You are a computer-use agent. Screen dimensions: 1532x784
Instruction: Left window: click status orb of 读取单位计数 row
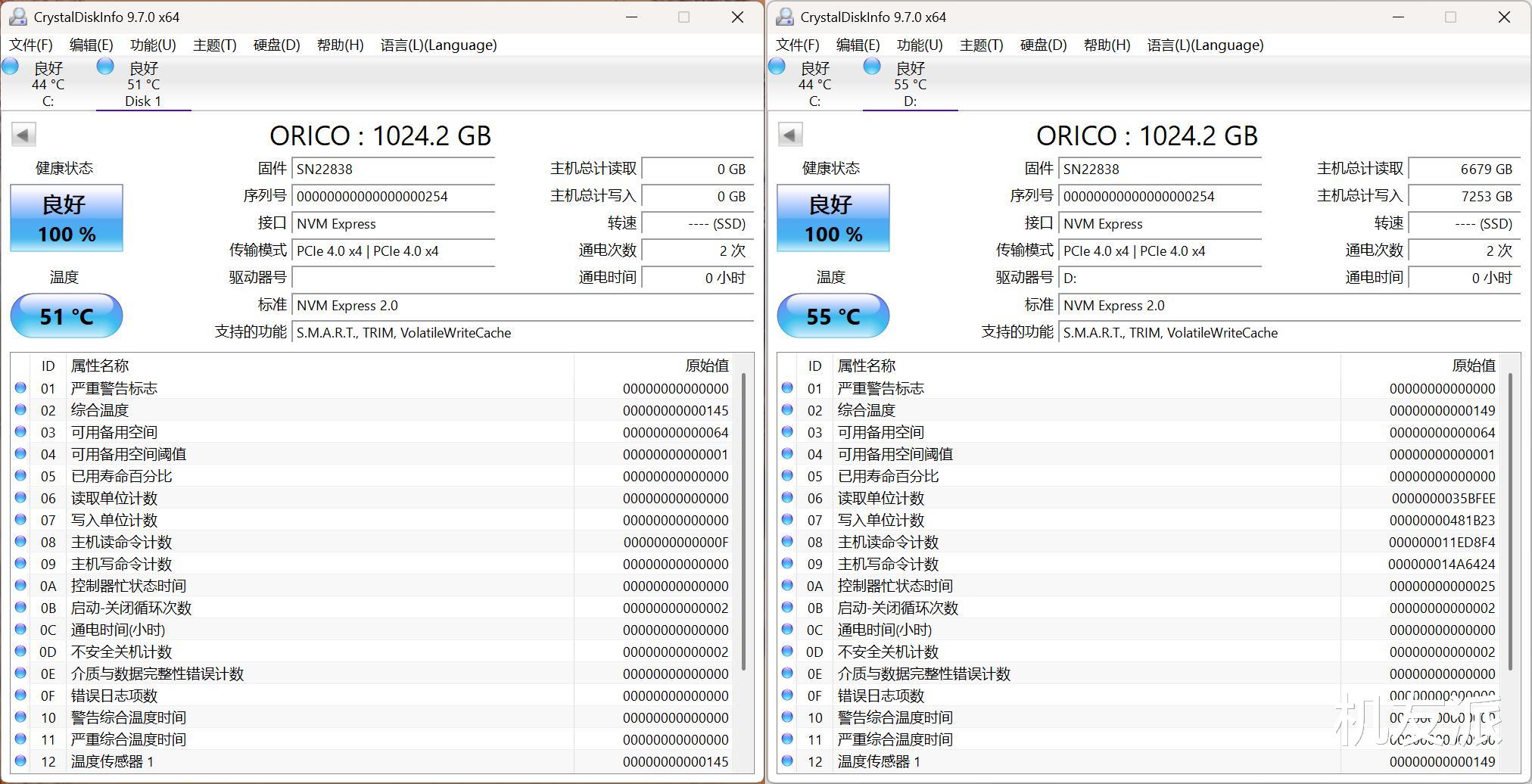coord(20,498)
